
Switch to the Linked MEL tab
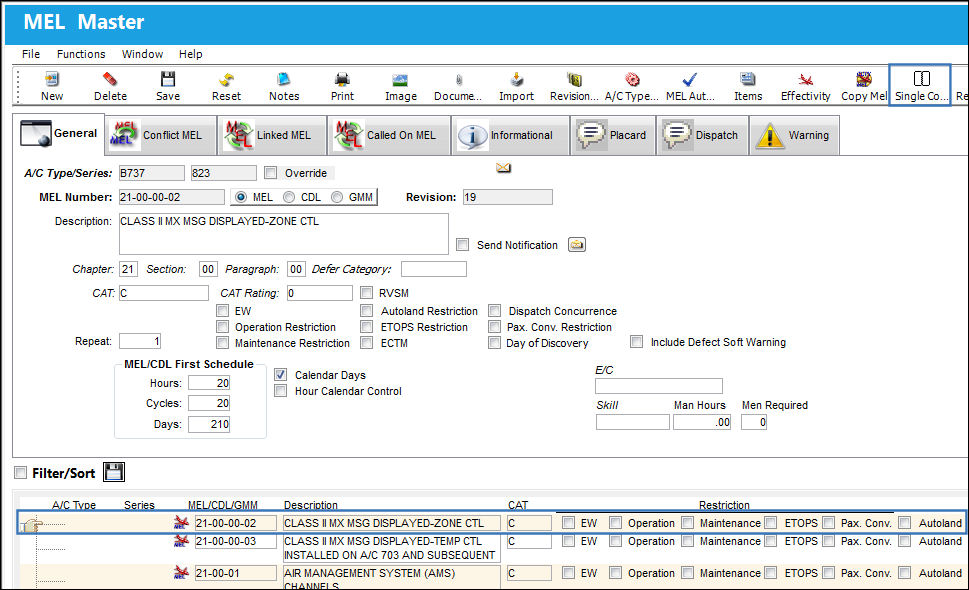click(273, 135)
